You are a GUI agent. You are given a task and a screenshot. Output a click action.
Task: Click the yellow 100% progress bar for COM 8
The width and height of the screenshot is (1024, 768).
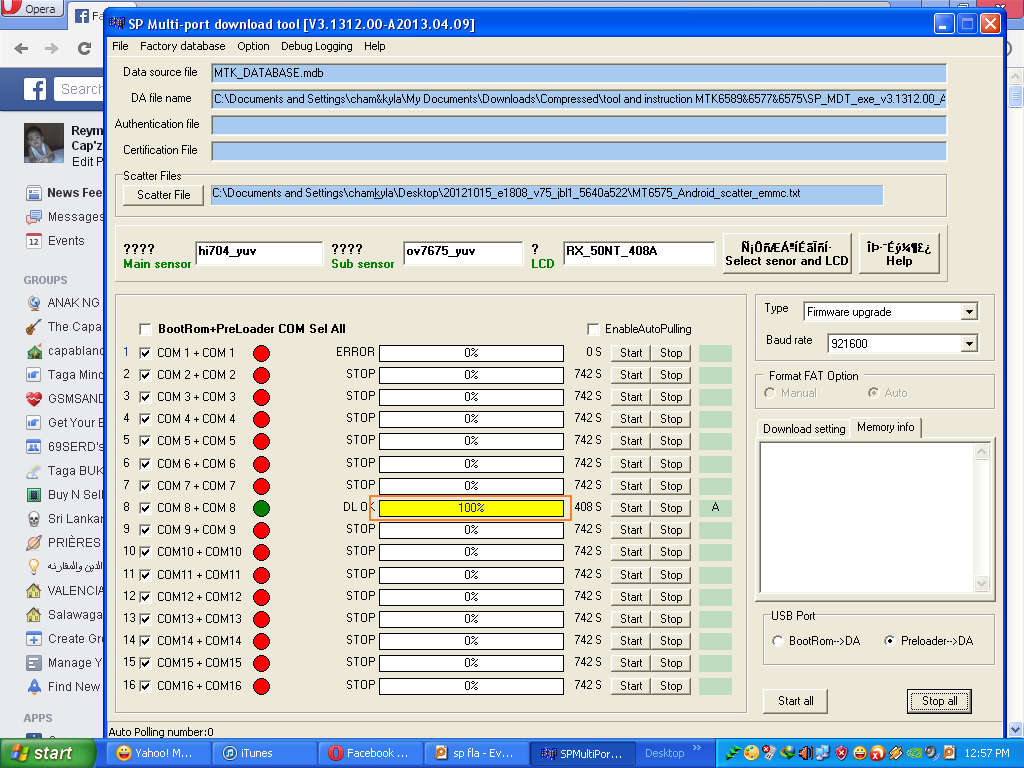coord(470,508)
